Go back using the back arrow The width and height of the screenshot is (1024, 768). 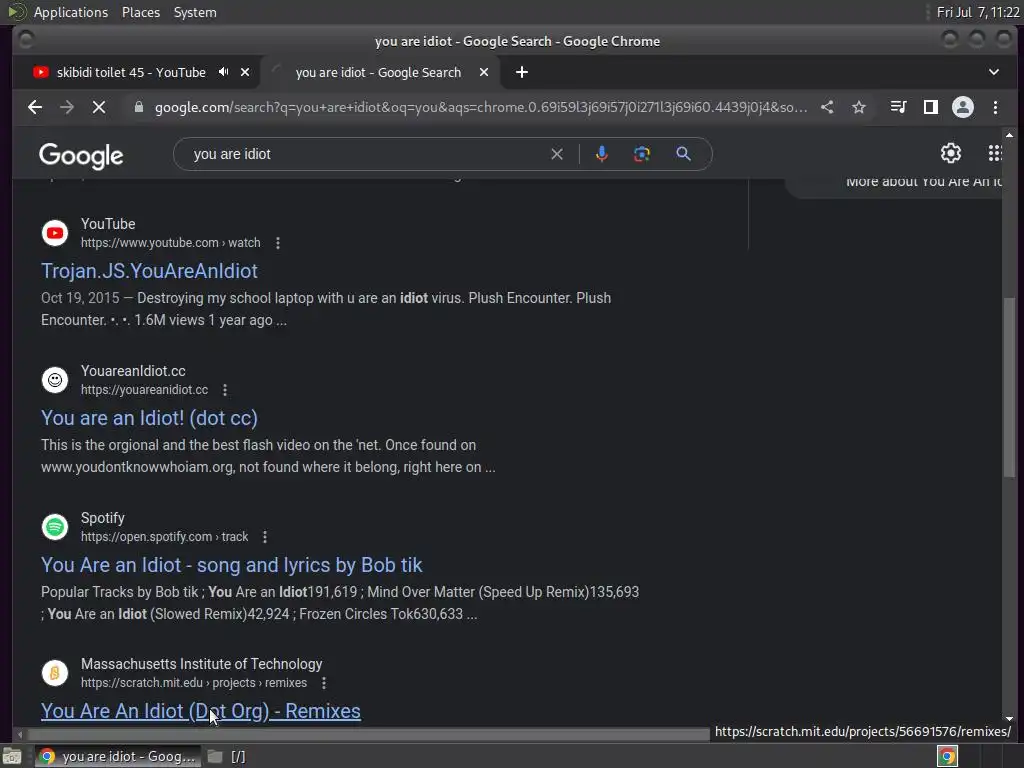tap(35, 107)
